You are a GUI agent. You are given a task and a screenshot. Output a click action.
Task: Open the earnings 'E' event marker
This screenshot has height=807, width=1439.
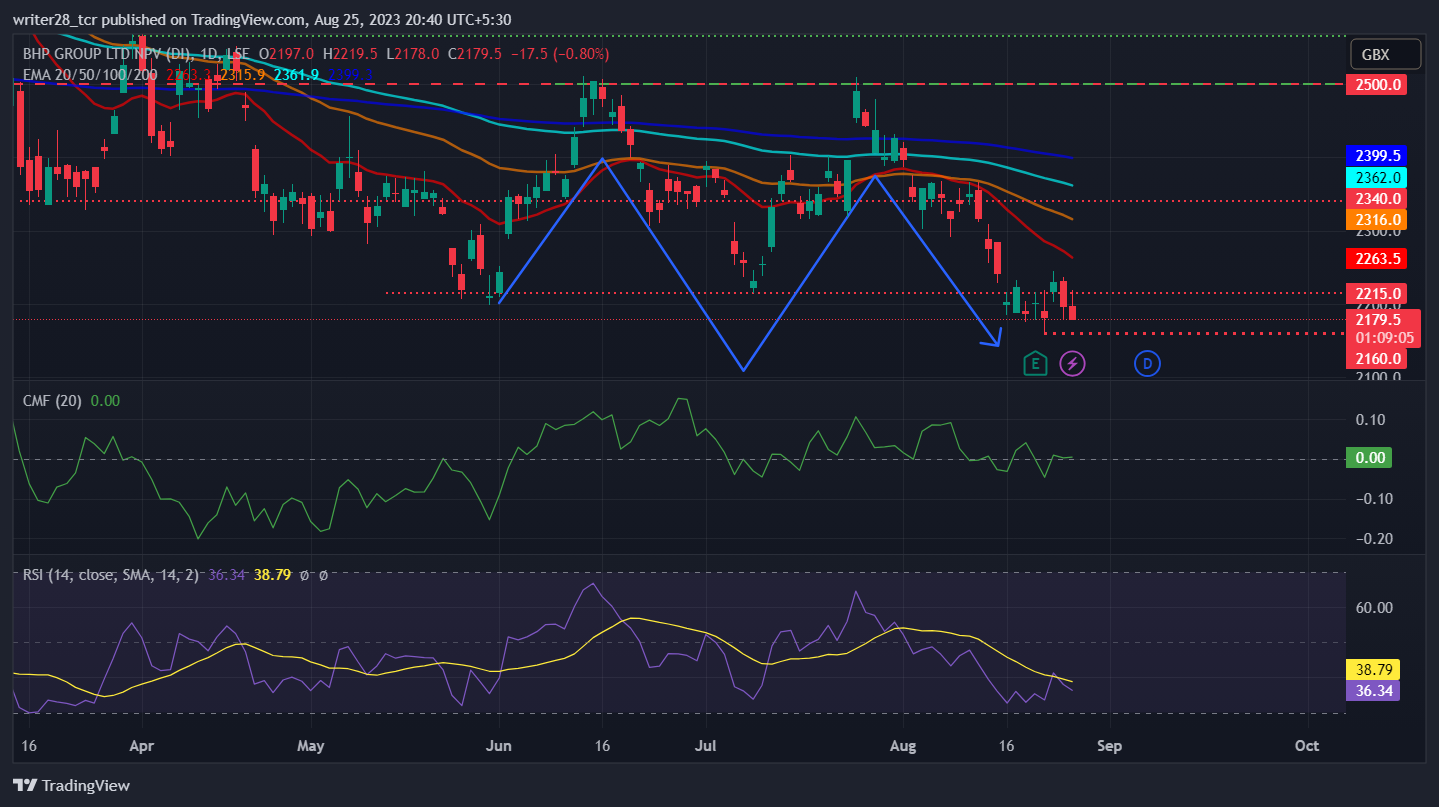point(1035,364)
